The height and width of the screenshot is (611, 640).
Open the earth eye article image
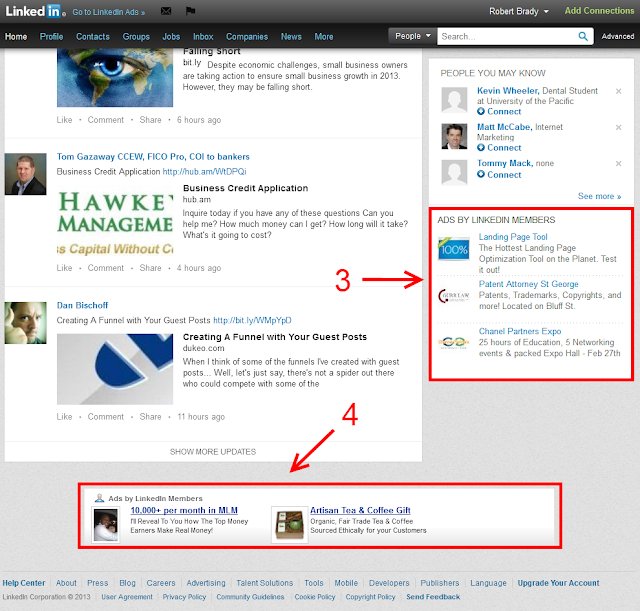[x=115, y=78]
